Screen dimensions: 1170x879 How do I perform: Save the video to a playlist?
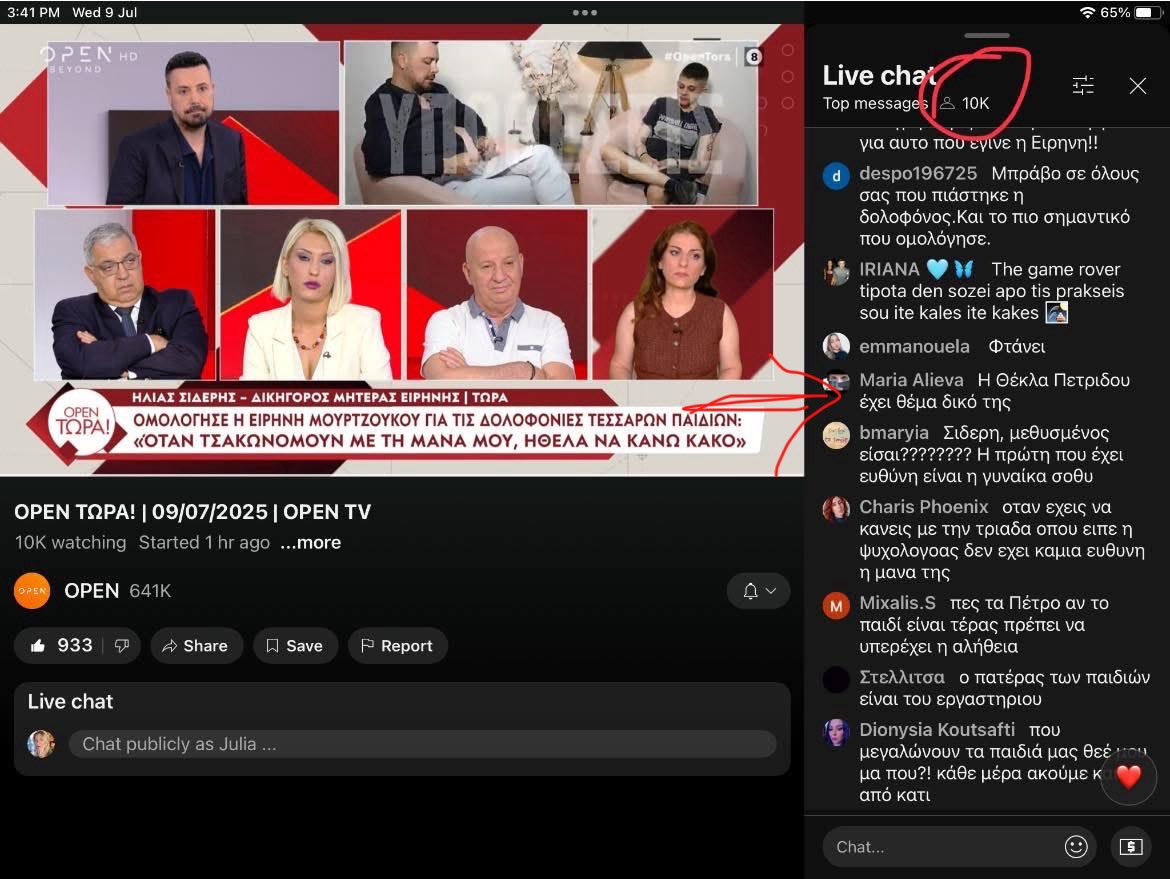click(x=295, y=645)
